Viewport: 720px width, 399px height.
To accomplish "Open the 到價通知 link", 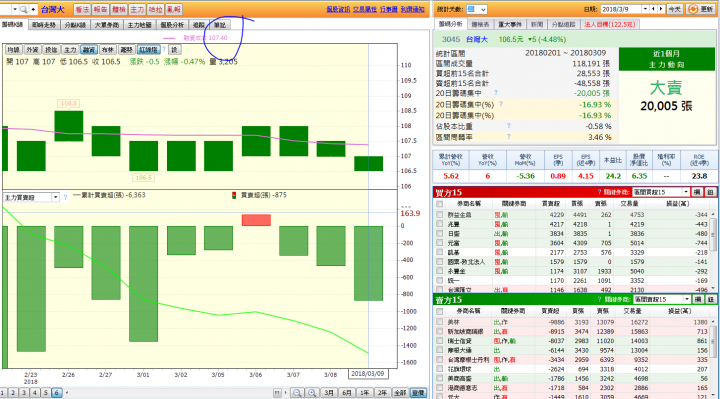I will click(x=412, y=9).
